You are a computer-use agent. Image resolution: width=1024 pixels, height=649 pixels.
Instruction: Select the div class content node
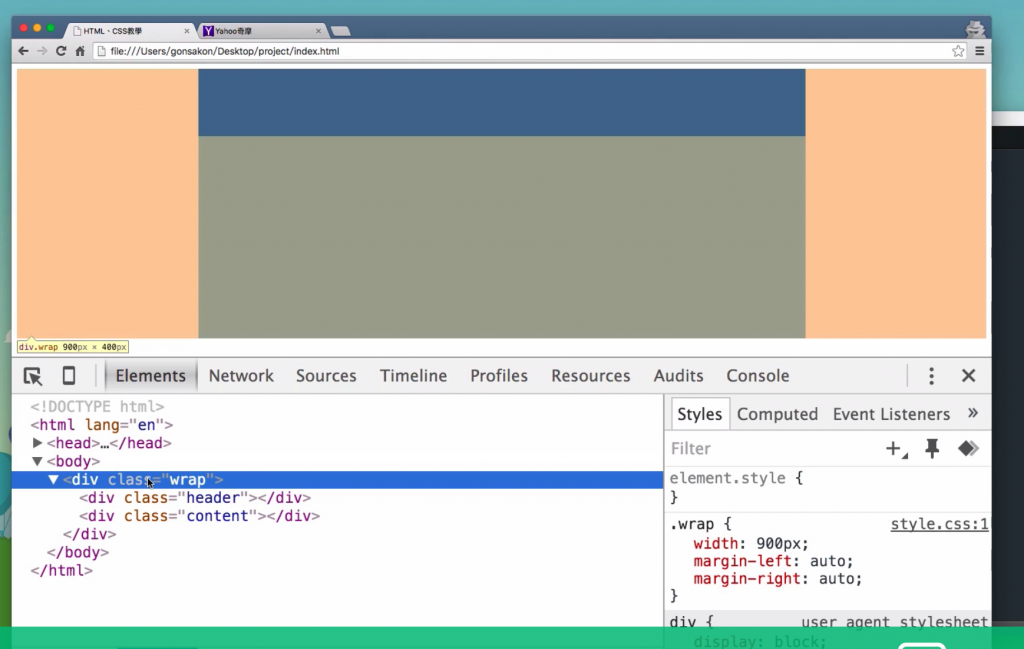pyautogui.click(x=199, y=516)
